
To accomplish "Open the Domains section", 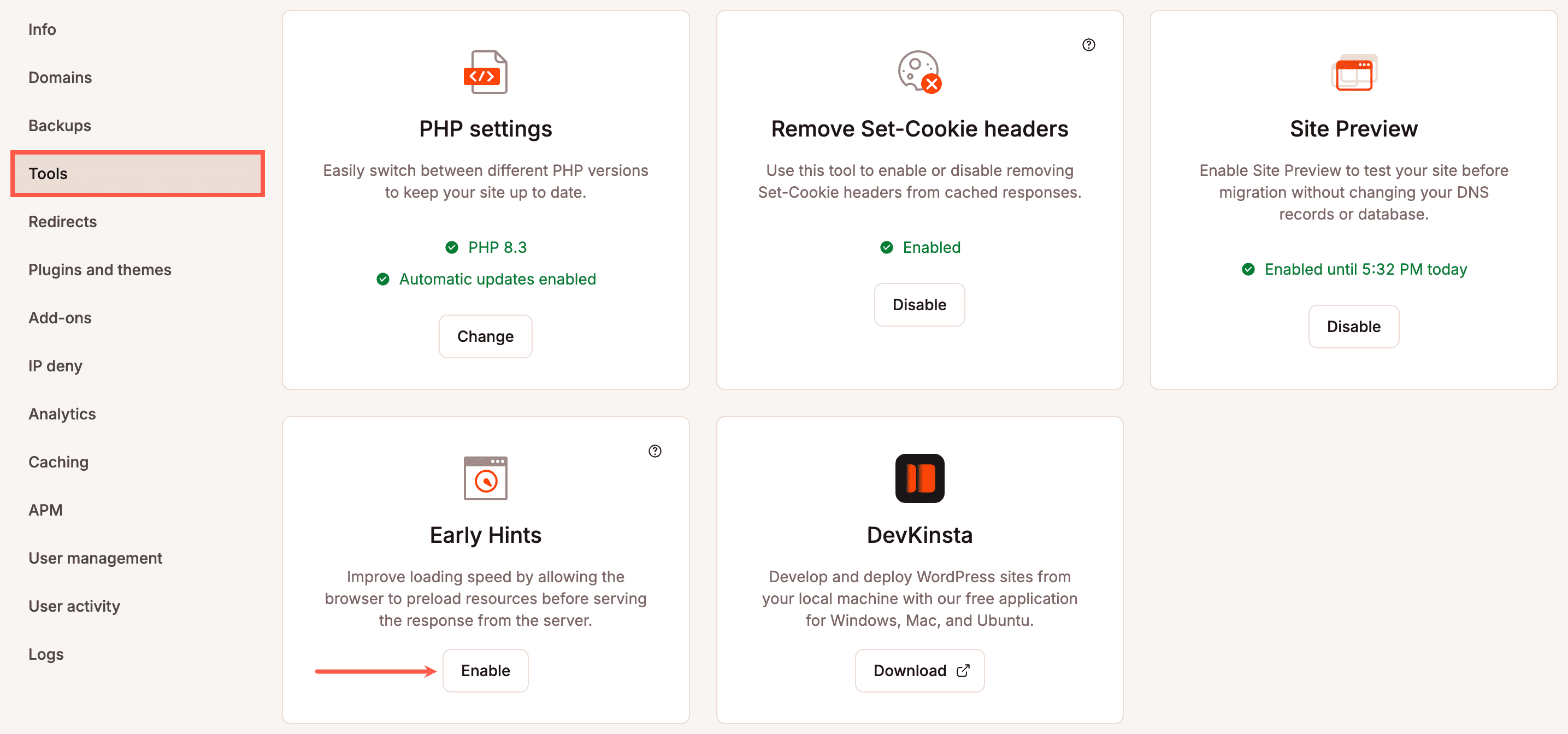I will pyautogui.click(x=60, y=78).
